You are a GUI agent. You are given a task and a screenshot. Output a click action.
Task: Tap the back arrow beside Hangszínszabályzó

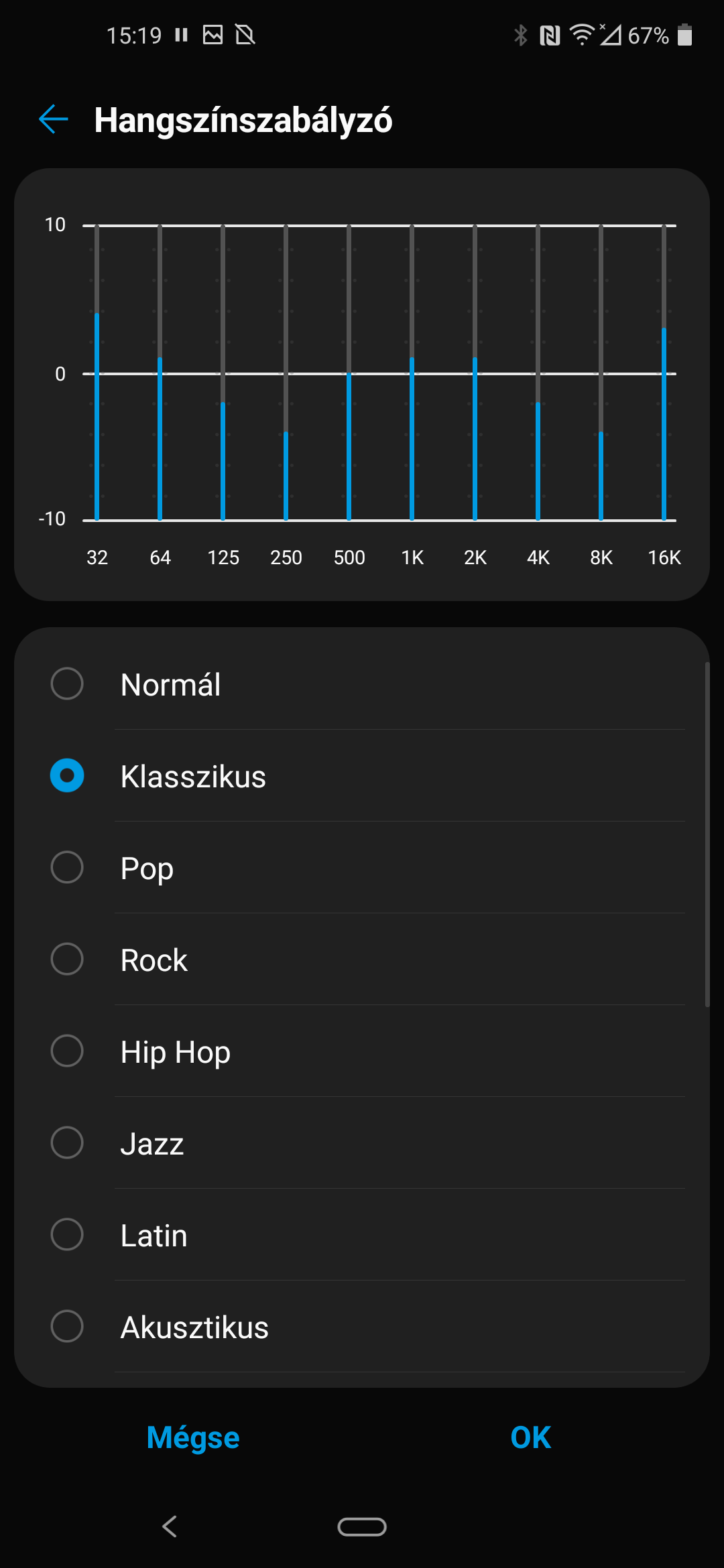tap(54, 120)
